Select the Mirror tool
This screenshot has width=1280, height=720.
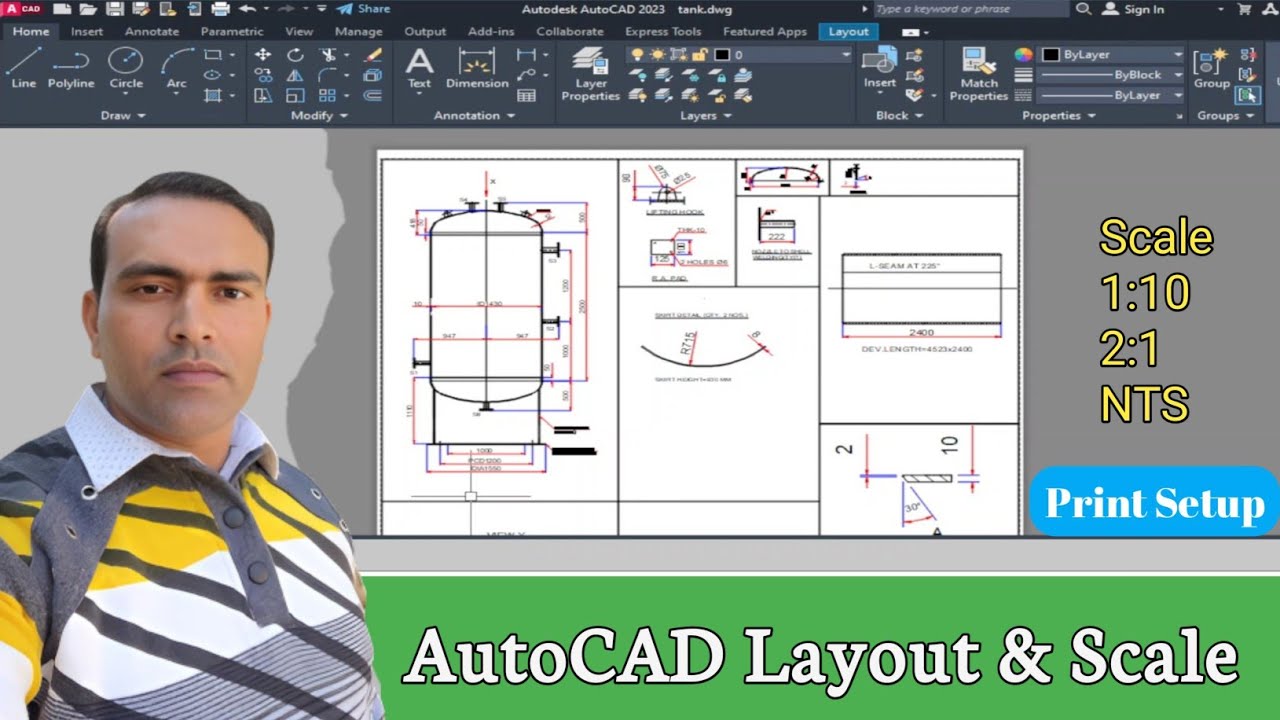pyautogui.click(x=295, y=75)
